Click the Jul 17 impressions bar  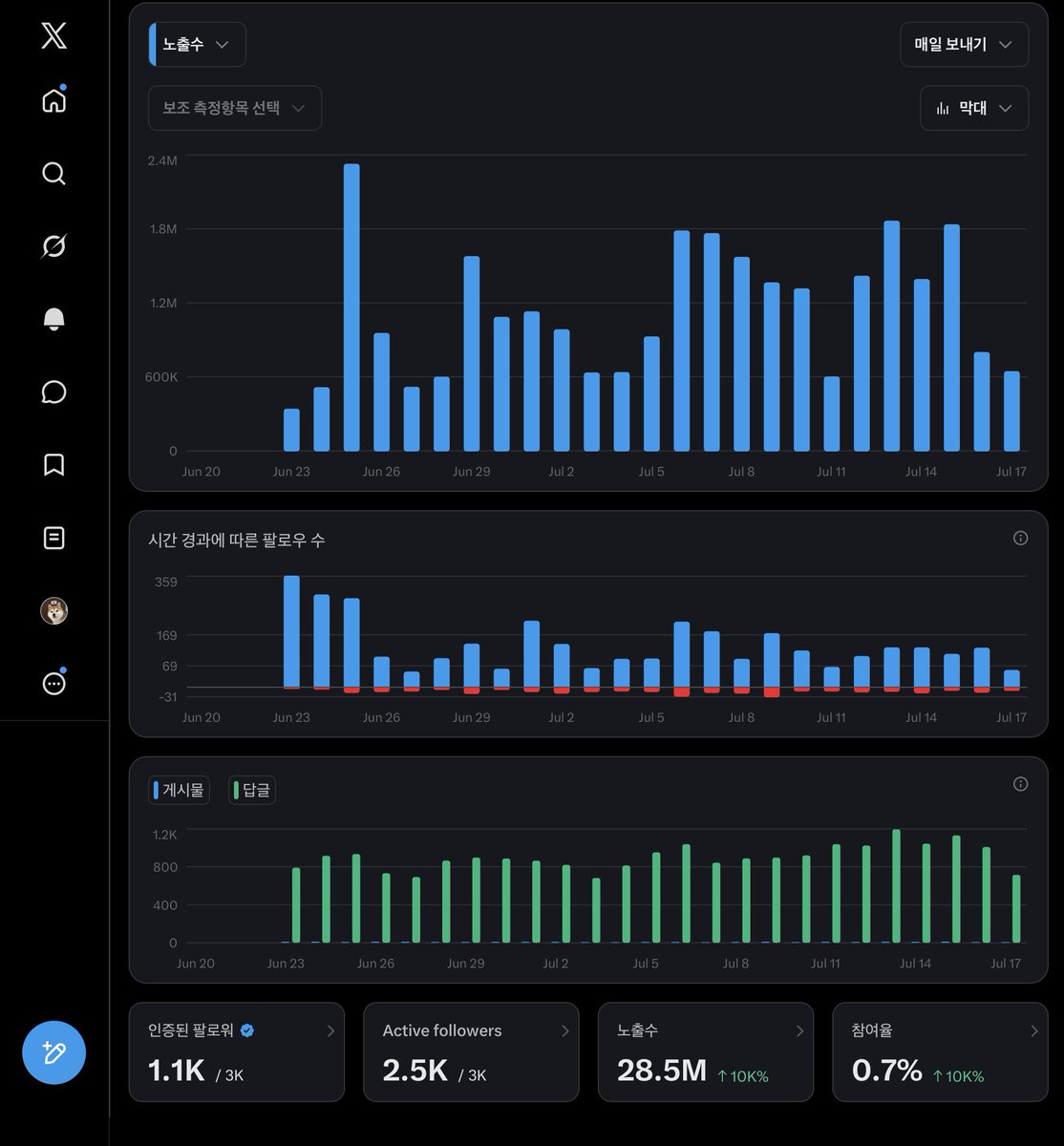tap(1011, 411)
